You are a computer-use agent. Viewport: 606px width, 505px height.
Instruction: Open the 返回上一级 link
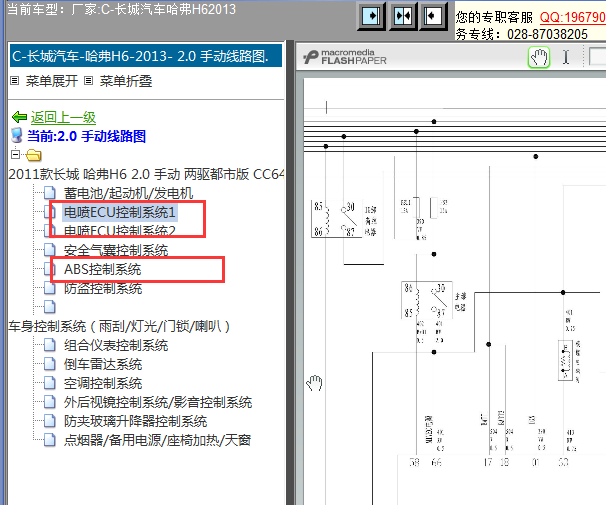[x=63, y=117]
